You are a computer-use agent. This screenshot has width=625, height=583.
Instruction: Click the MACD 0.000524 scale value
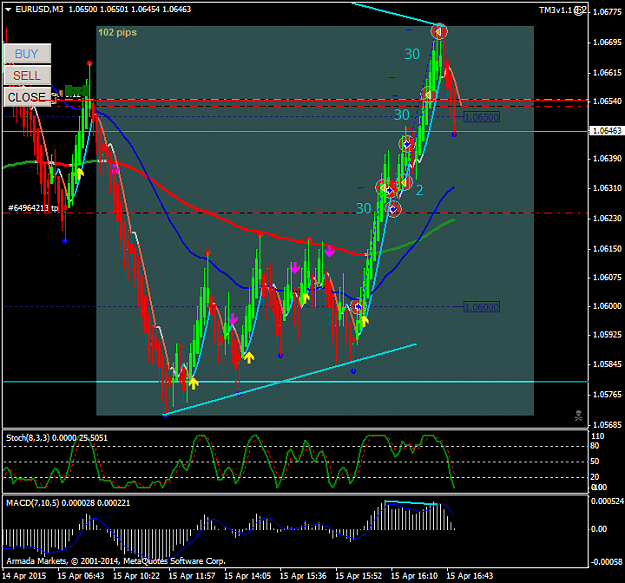pyautogui.click(x=607, y=501)
